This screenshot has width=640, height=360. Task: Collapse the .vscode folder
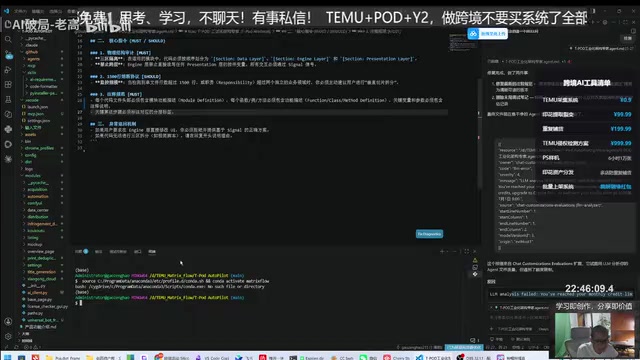32,100
